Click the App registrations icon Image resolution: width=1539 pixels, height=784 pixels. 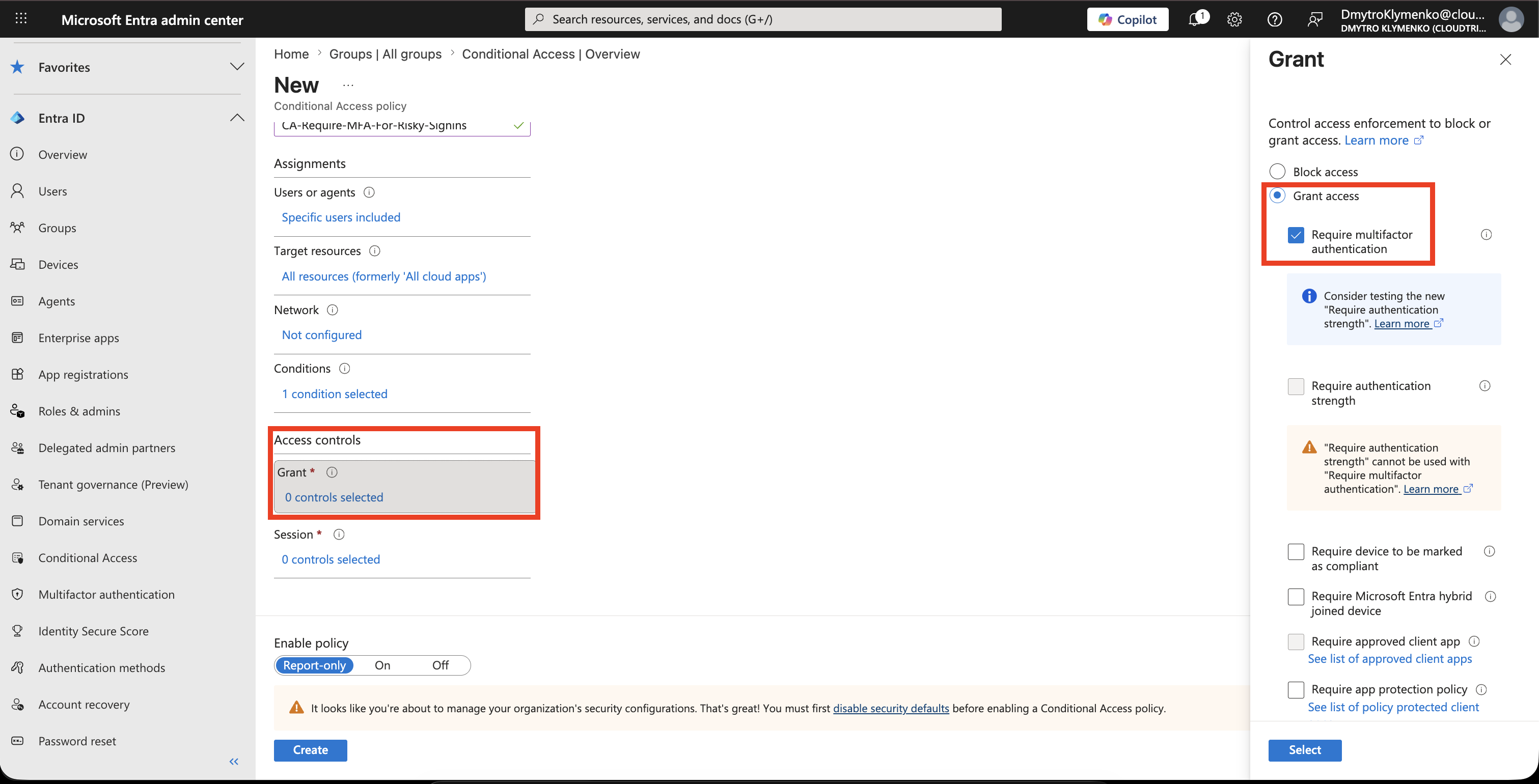[17, 374]
